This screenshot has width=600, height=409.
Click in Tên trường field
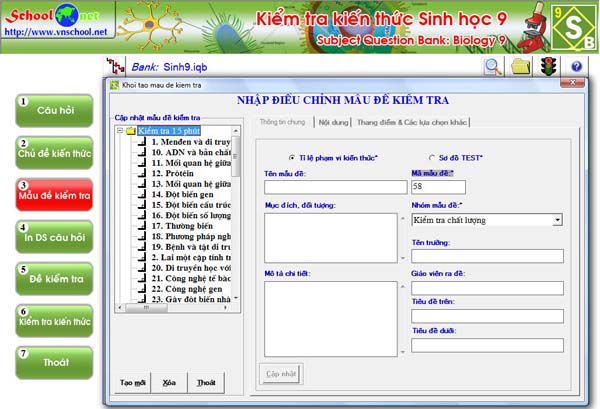pos(488,256)
